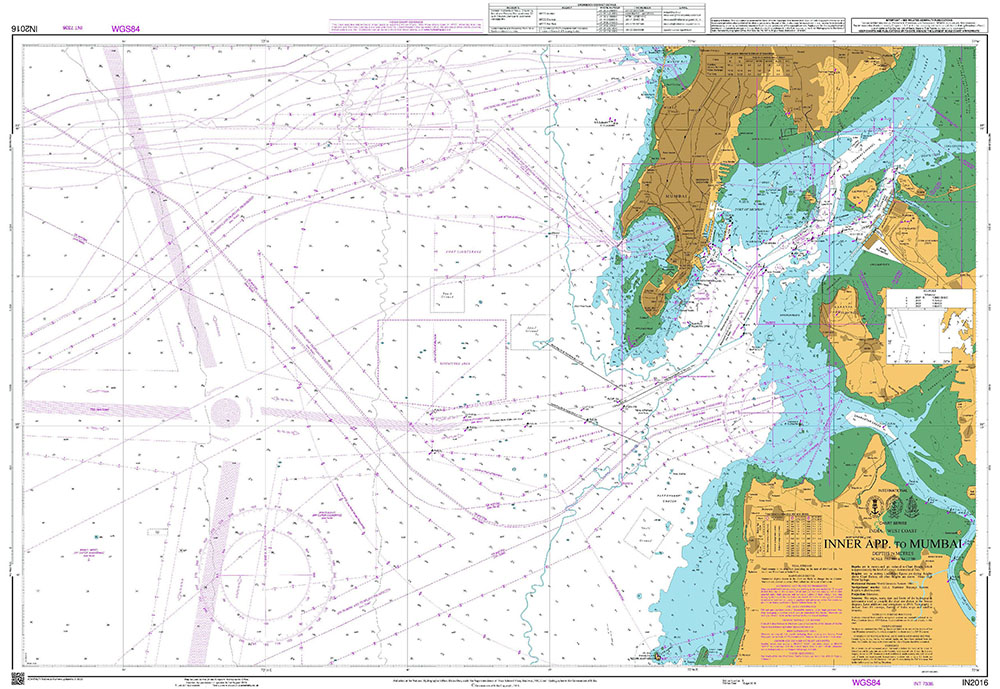Click the QR code in the bottom-left corner
This screenshot has height=689, width=1000.
17,678
